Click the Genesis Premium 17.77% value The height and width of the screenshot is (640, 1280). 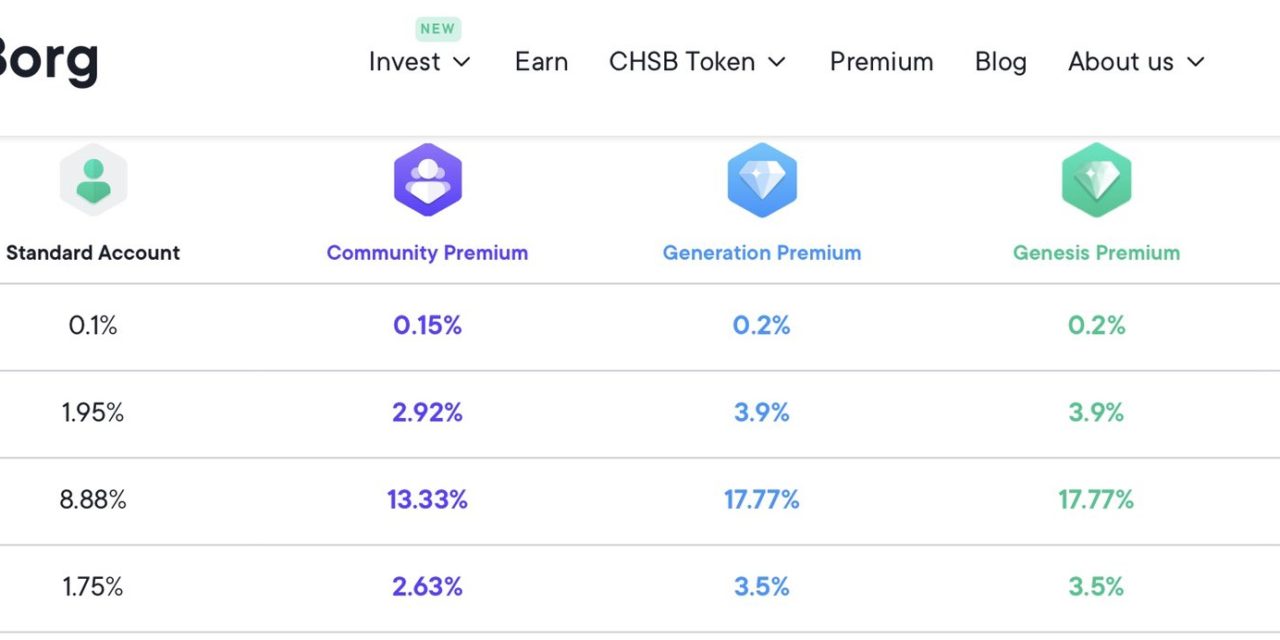pos(1096,500)
